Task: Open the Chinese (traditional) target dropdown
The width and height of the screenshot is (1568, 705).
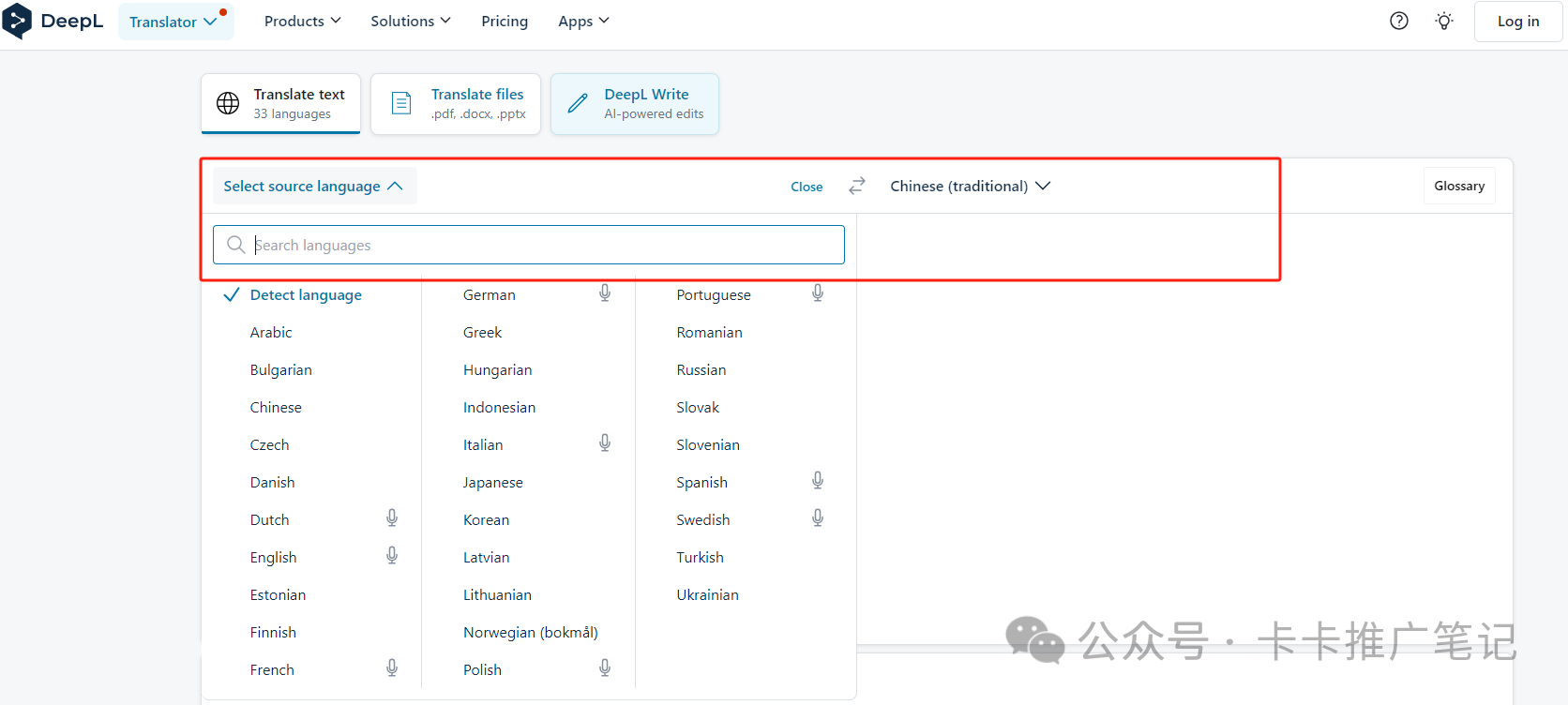Action: tap(970, 186)
